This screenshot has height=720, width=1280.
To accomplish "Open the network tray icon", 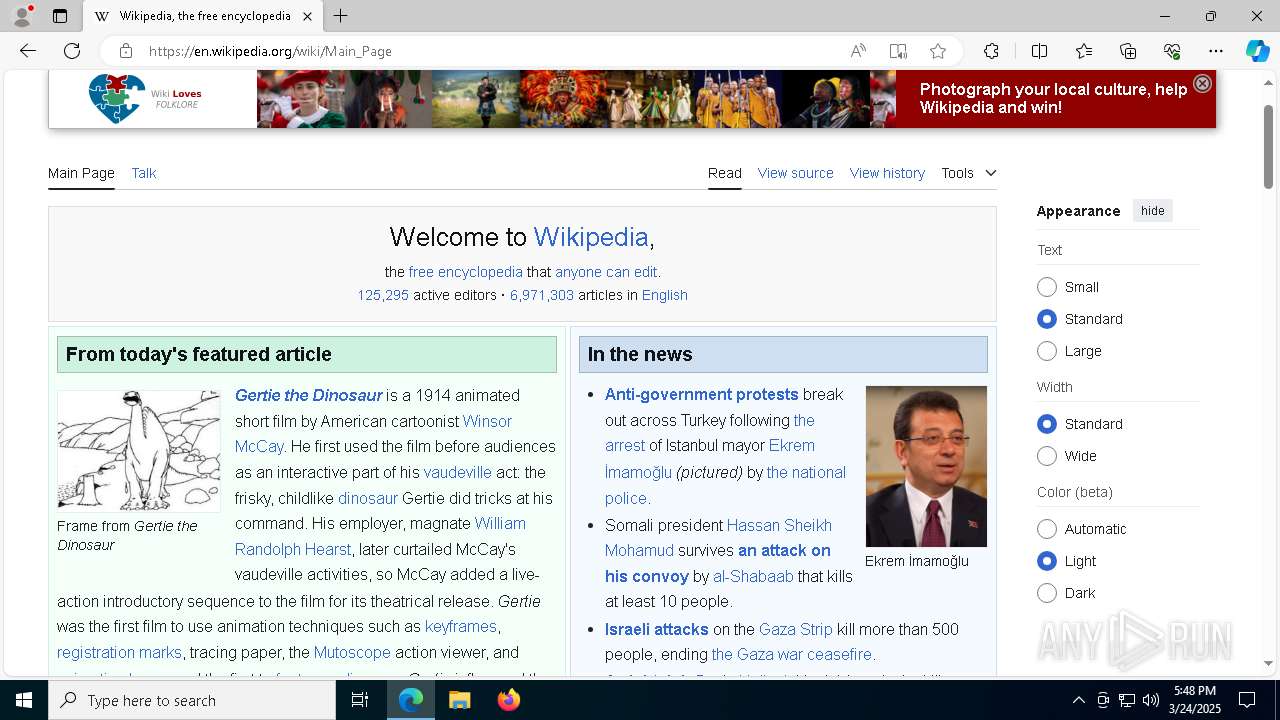I will [1127, 700].
